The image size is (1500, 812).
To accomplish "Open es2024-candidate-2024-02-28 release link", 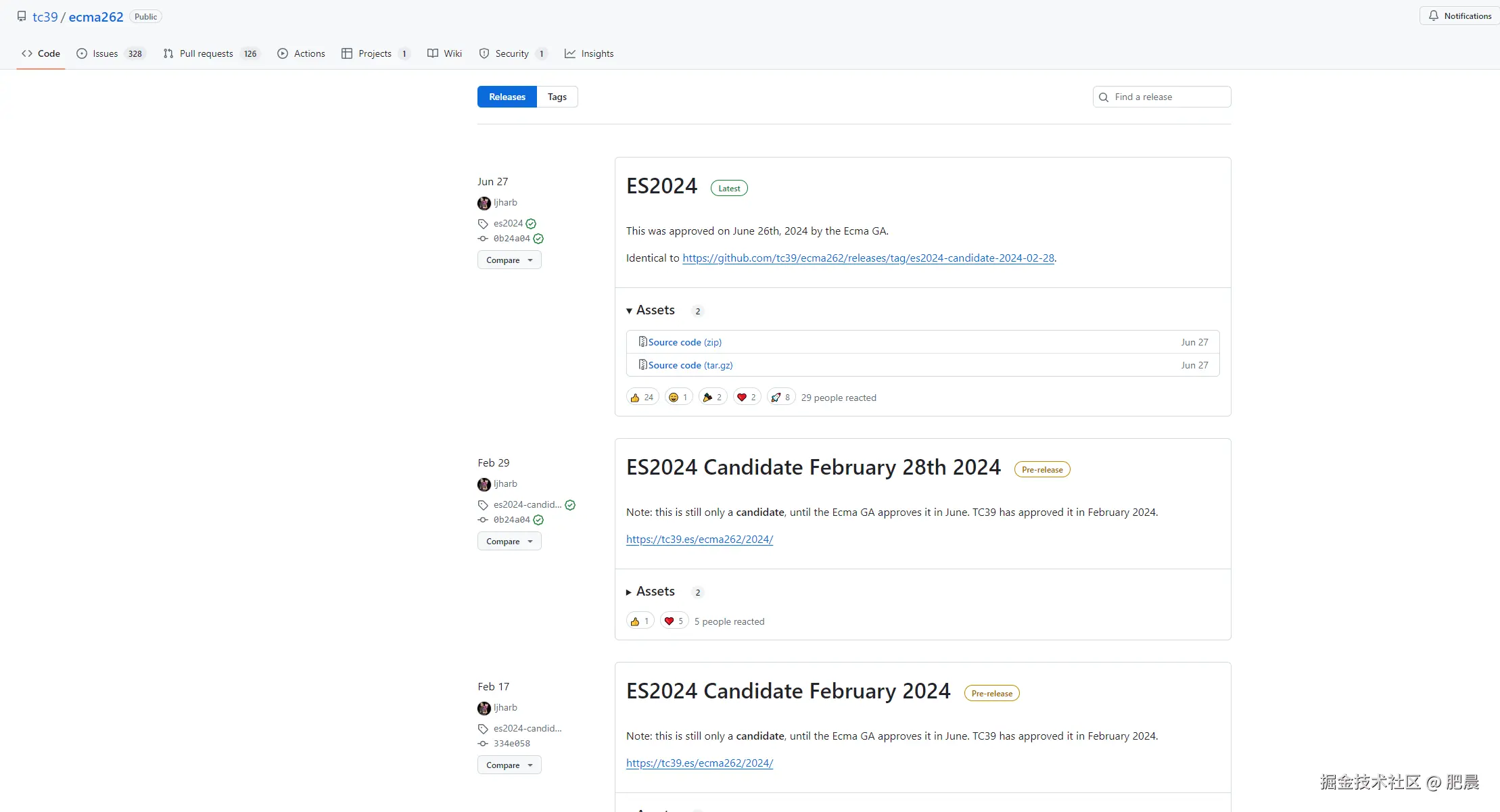I will (x=868, y=258).
